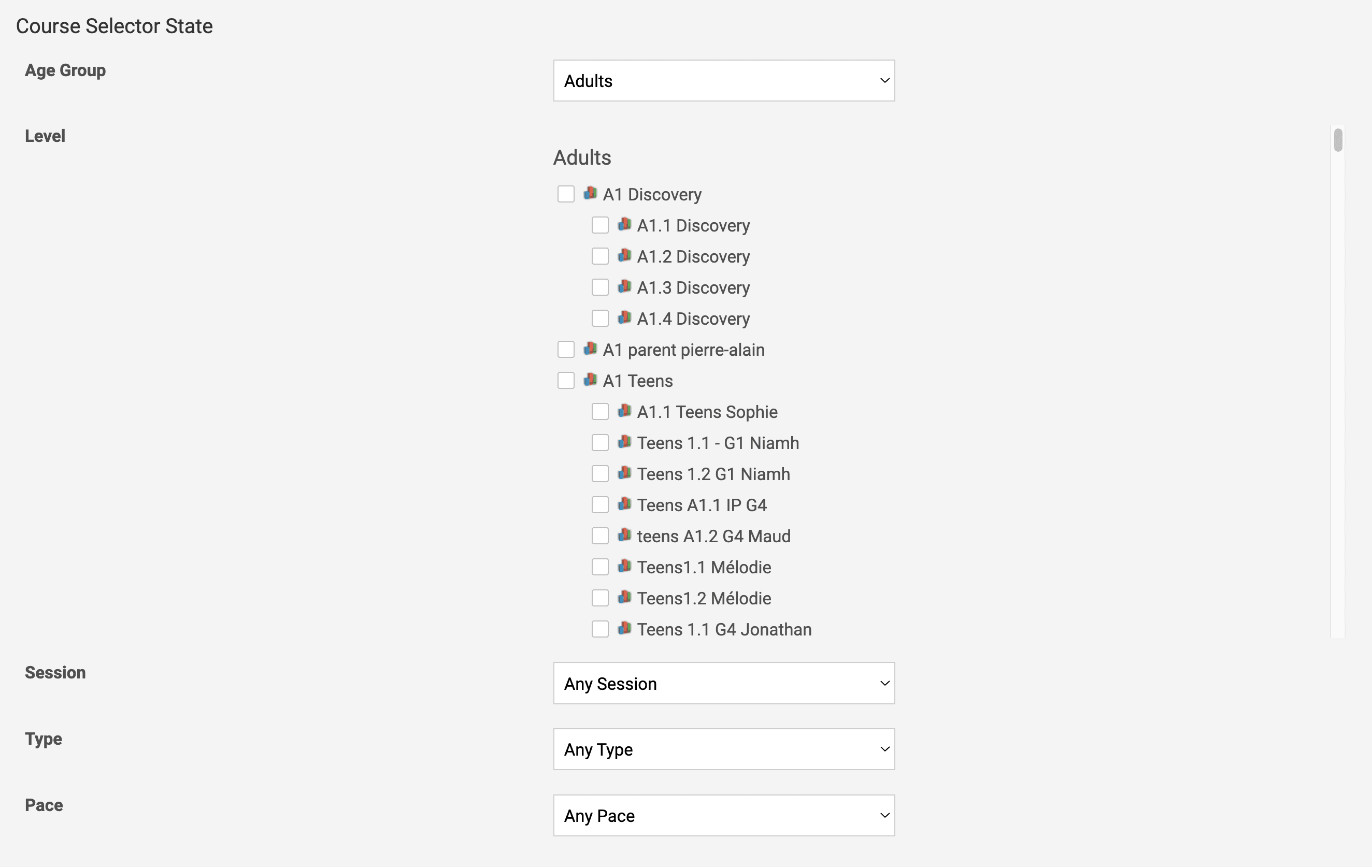Click the Teens1.1 Mélodie label
Screen dimensions: 1372x868
click(704, 567)
